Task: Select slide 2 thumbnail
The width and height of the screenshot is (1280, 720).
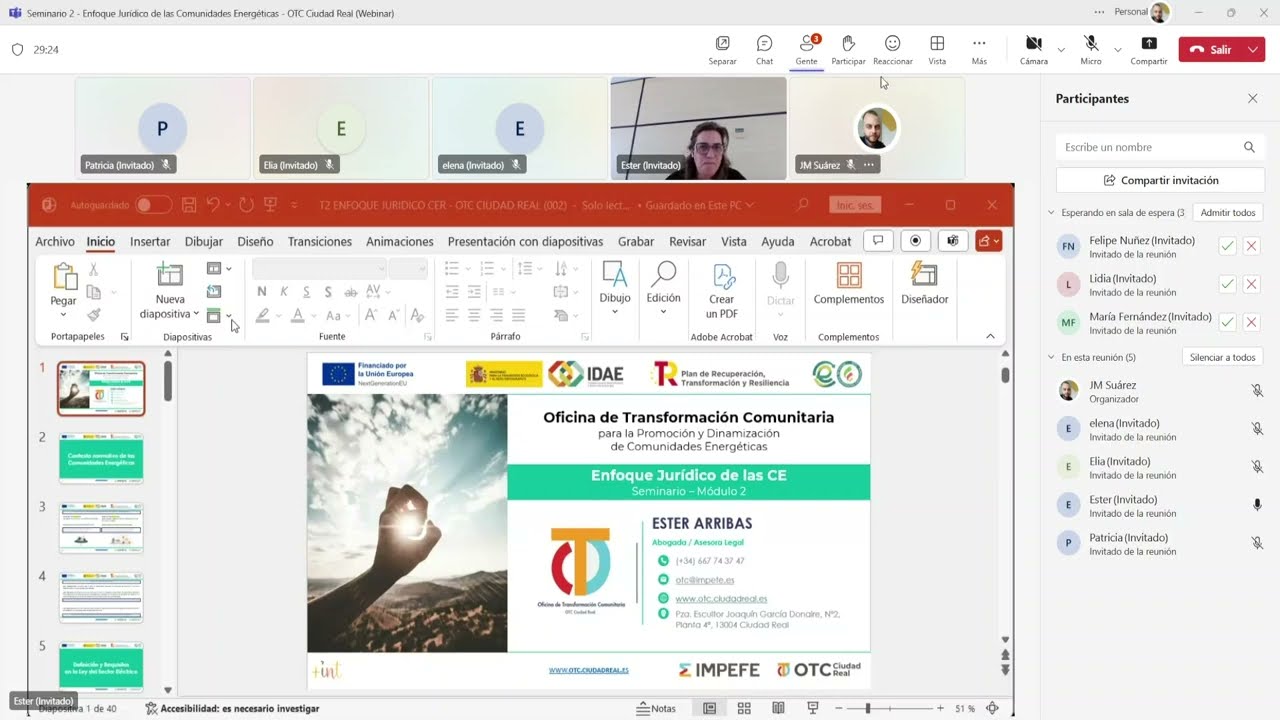Action: [101, 458]
